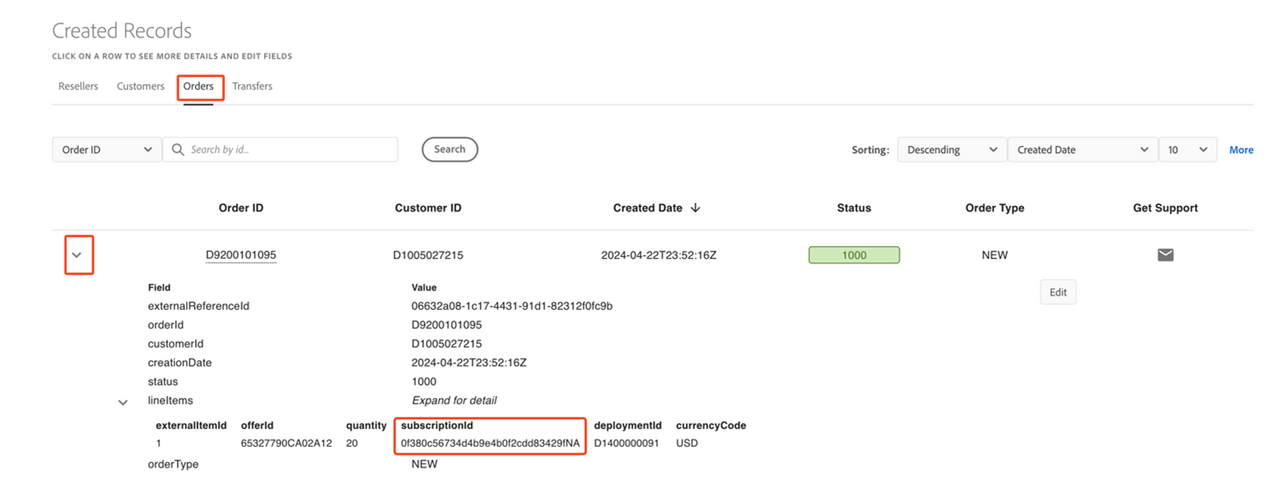The height and width of the screenshot is (480, 1280).
Task: Switch to the Resellers tab
Action: point(78,86)
